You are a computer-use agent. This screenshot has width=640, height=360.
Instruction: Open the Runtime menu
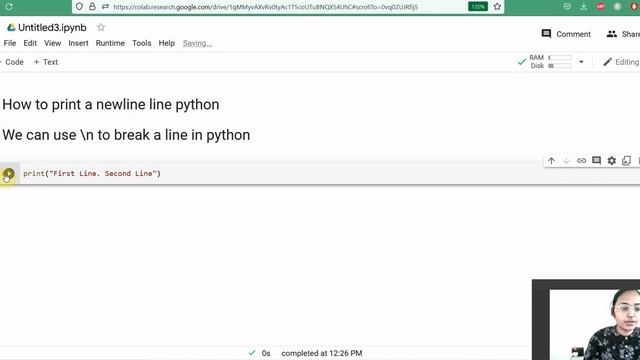tap(110, 43)
